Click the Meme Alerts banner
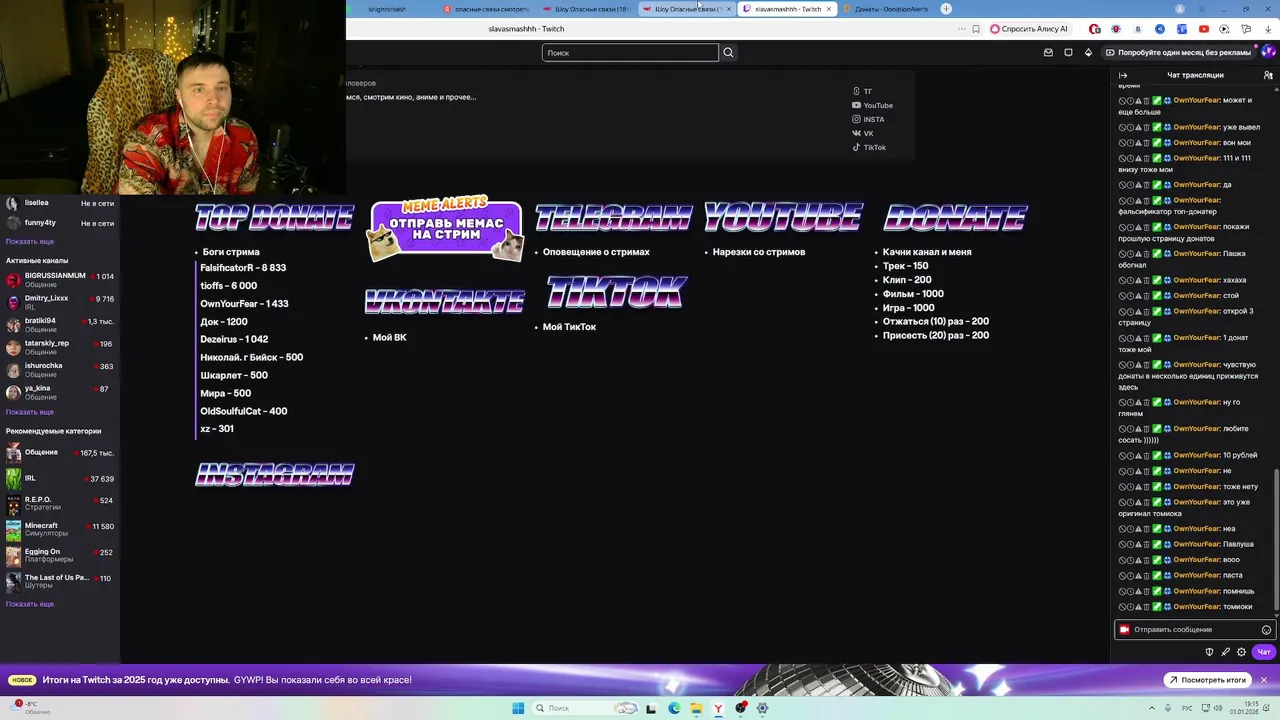Image resolution: width=1280 pixels, height=720 pixels. 446,231
